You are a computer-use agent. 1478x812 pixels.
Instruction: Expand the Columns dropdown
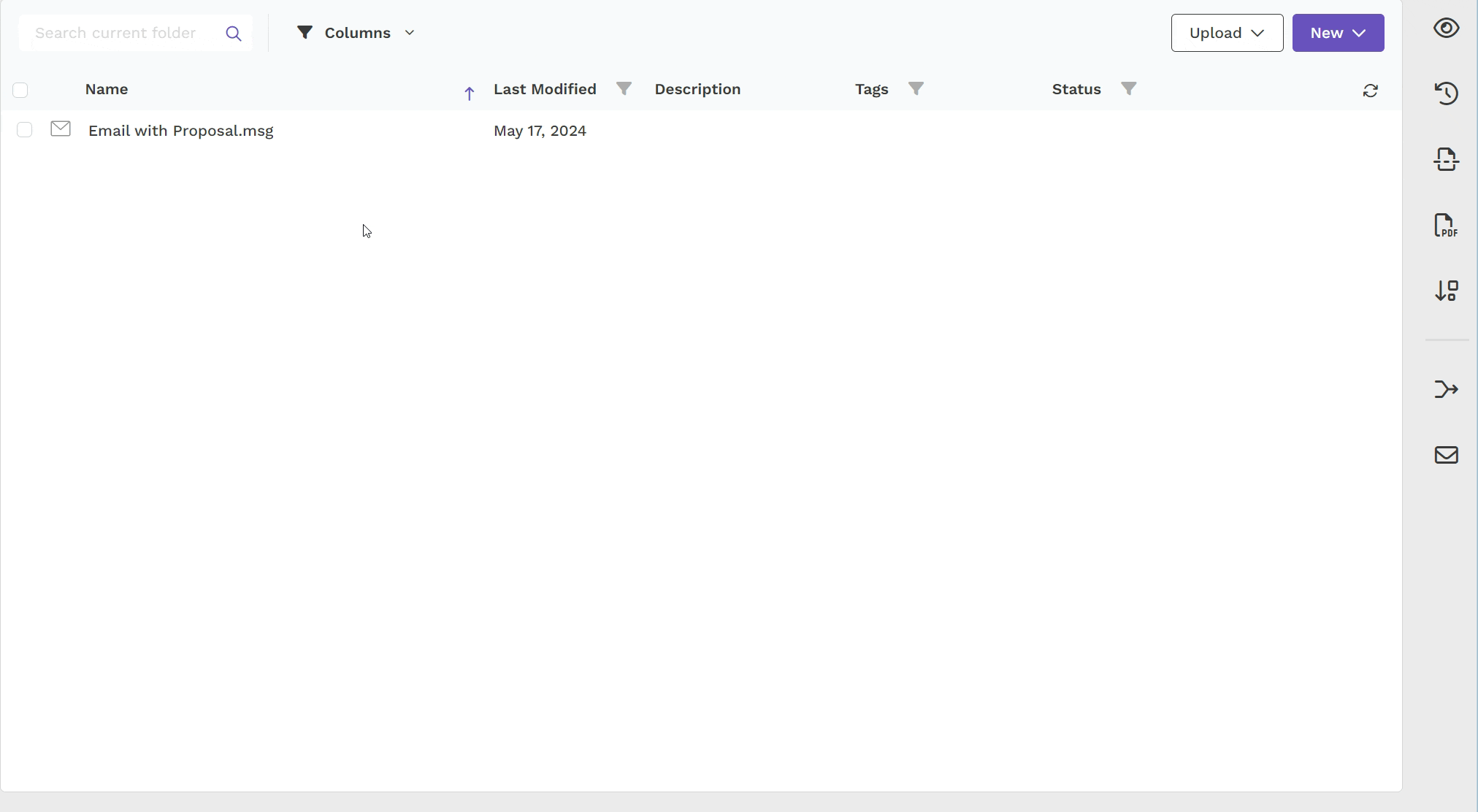point(356,33)
